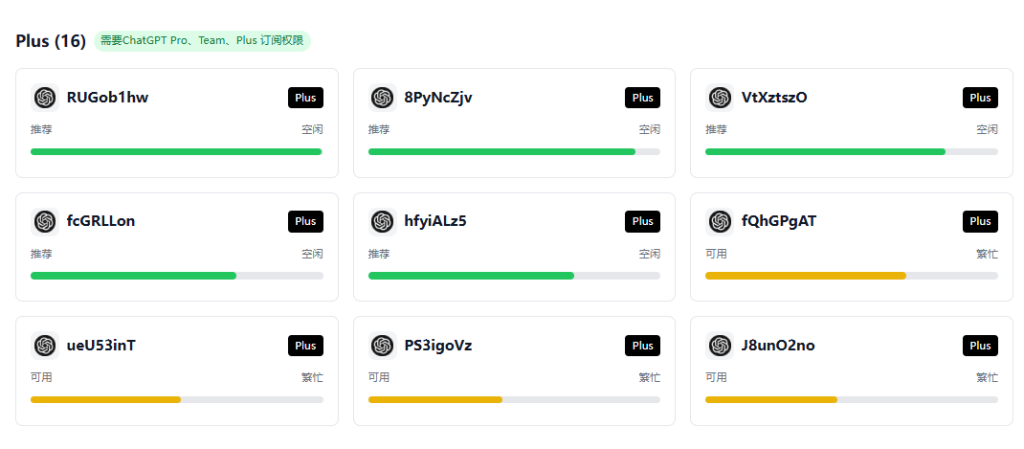Click the ChatGPT logo icon beside PS3igoVz
This screenshot has height=449, width=1024.
click(x=381, y=345)
